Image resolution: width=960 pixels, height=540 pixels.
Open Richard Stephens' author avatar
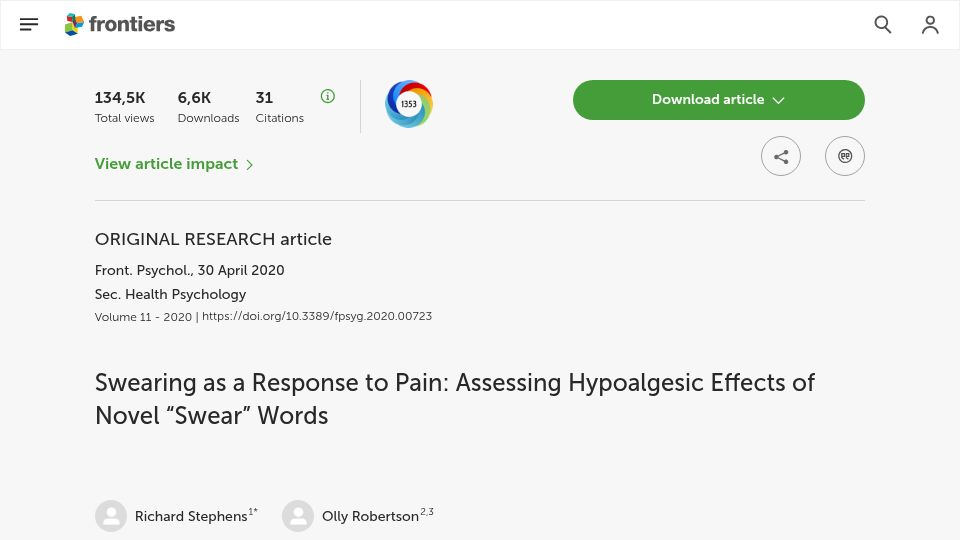click(111, 516)
